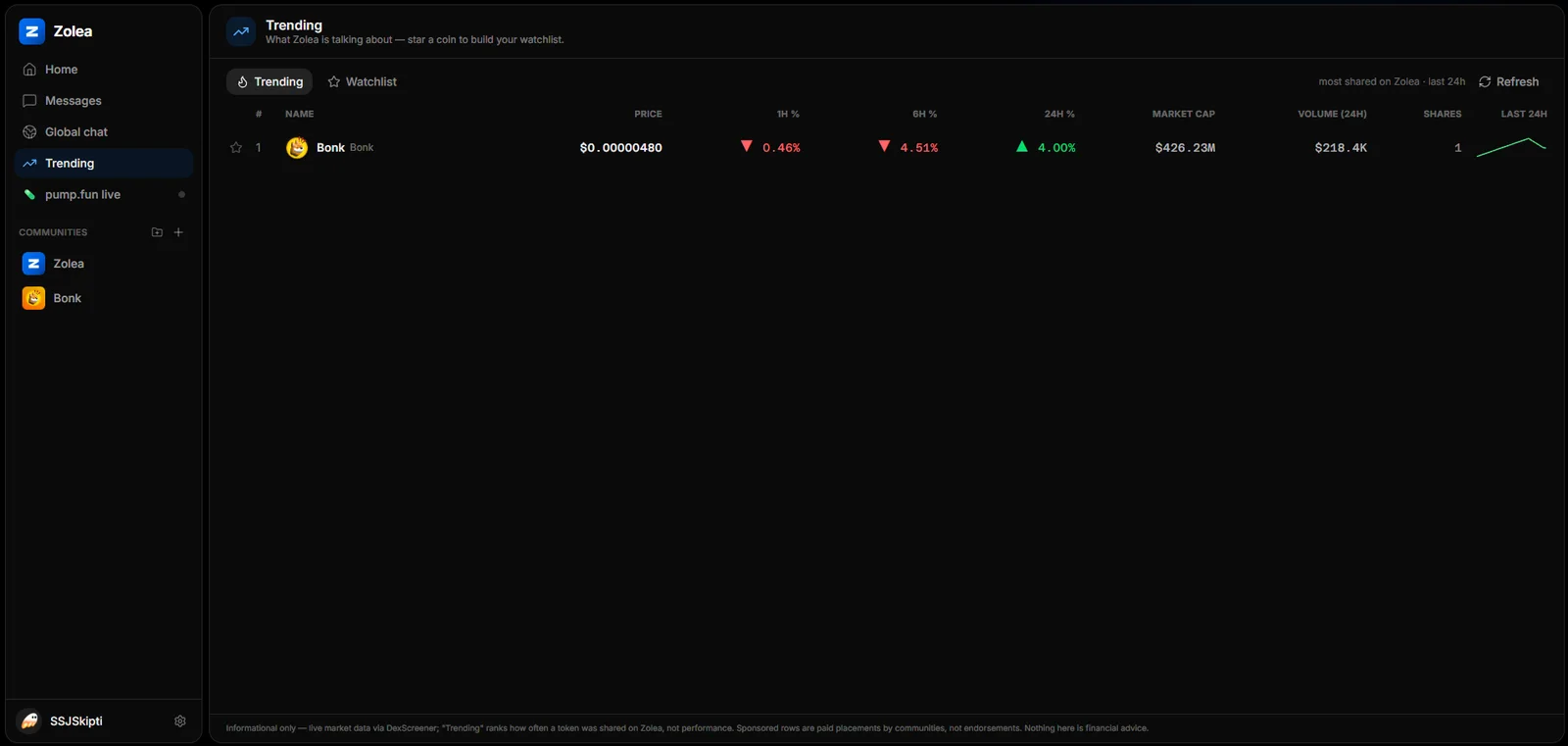Click the Global chat globe icon
Screen dimensions: 1568x746
[x=29, y=132]
